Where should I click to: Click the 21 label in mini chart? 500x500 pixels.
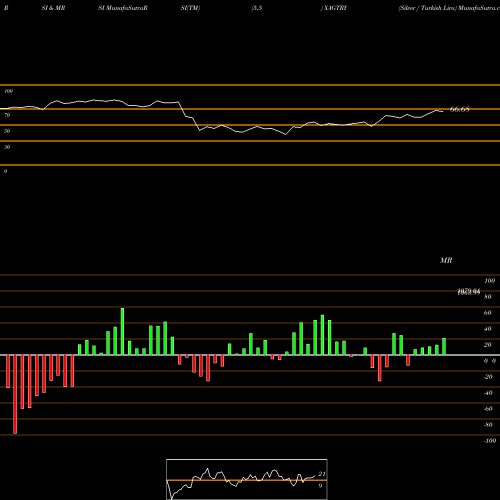pos(322,474)
